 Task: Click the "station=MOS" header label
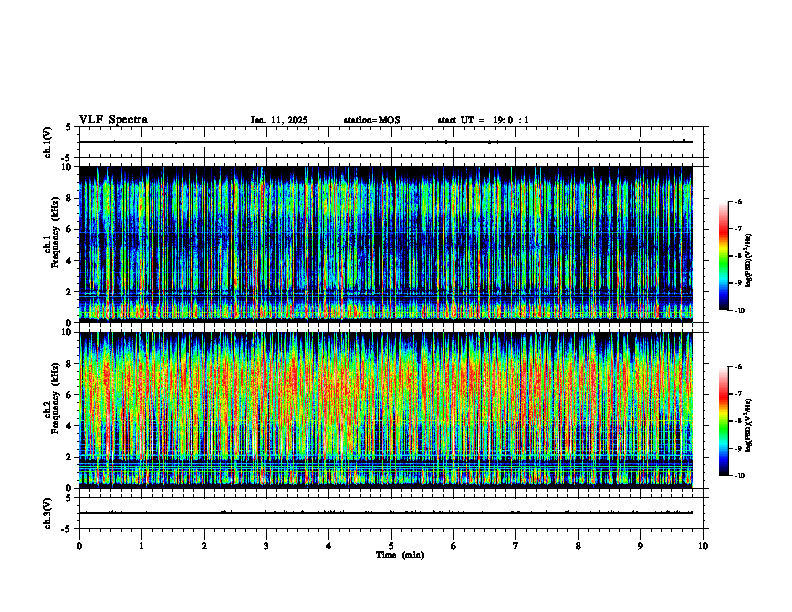[x=372, y=120]
